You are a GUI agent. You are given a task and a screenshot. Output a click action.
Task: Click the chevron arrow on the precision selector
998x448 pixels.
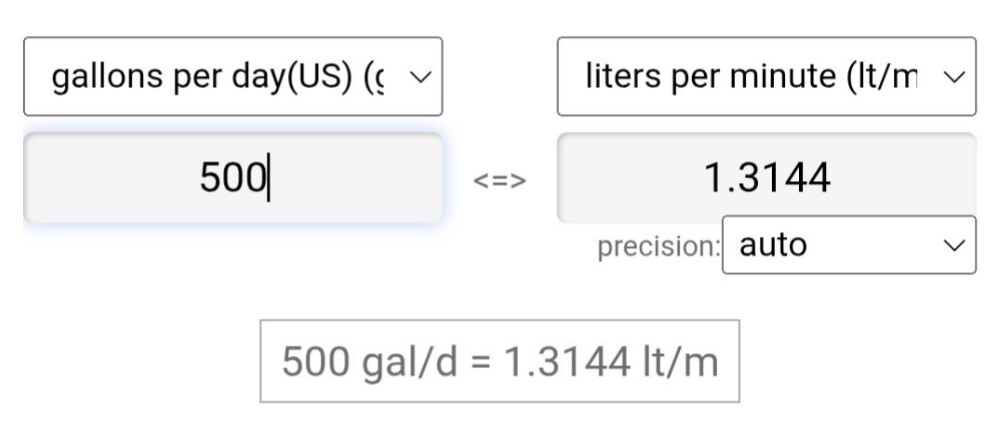(x=955, y=245)
